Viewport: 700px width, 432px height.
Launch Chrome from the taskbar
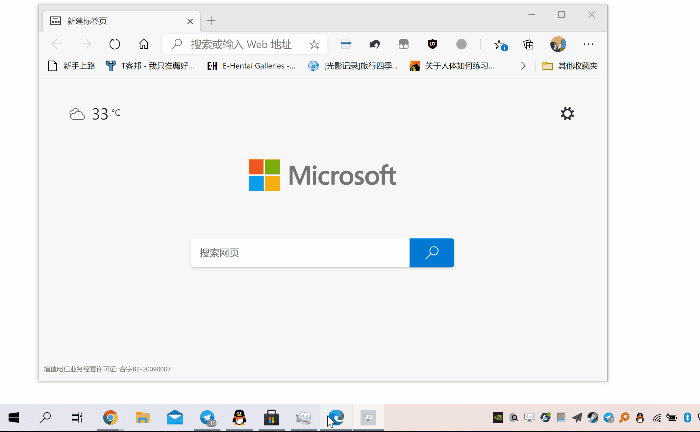110,418
